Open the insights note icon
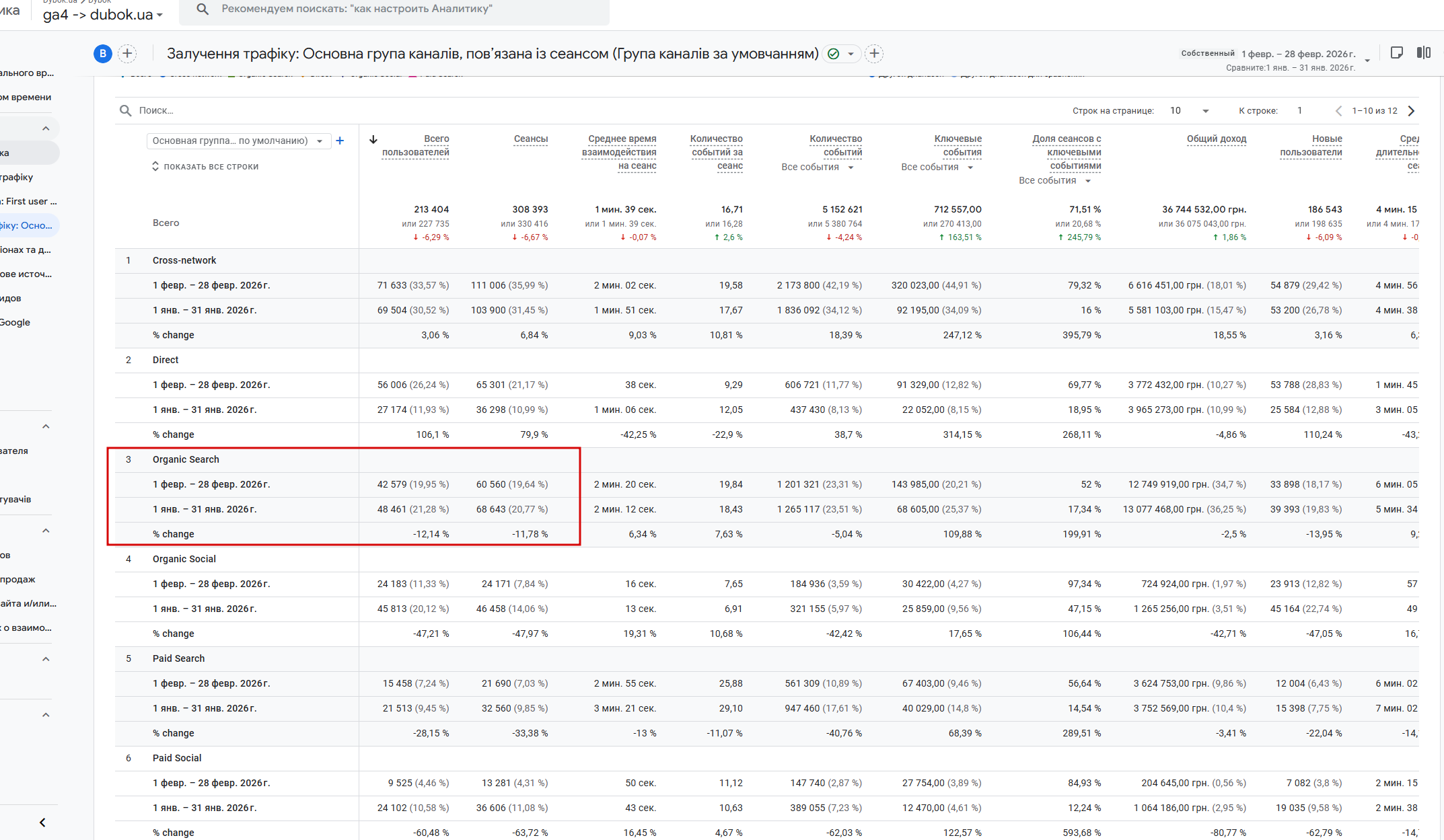The width and height of the screenshot is (1444, 840). [1397, 53]
